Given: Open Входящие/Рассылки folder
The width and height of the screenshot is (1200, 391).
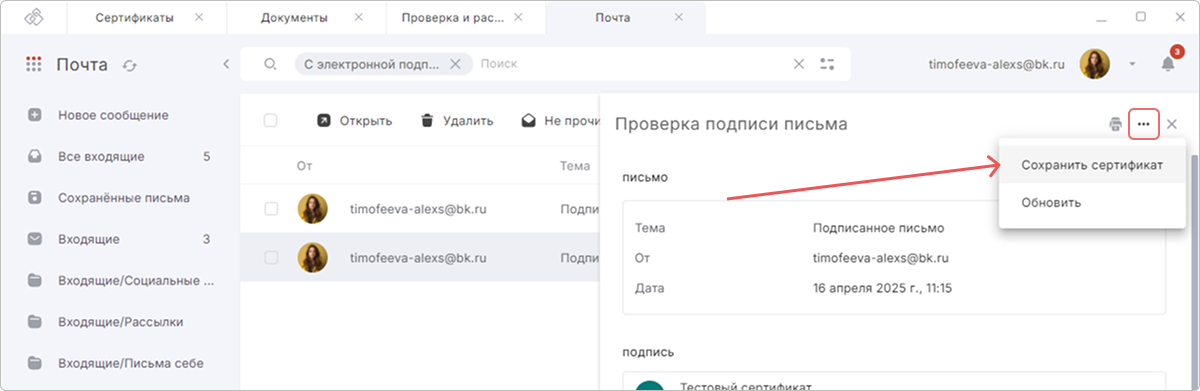Looking at the screenshot, I should [x=120, y=322].
